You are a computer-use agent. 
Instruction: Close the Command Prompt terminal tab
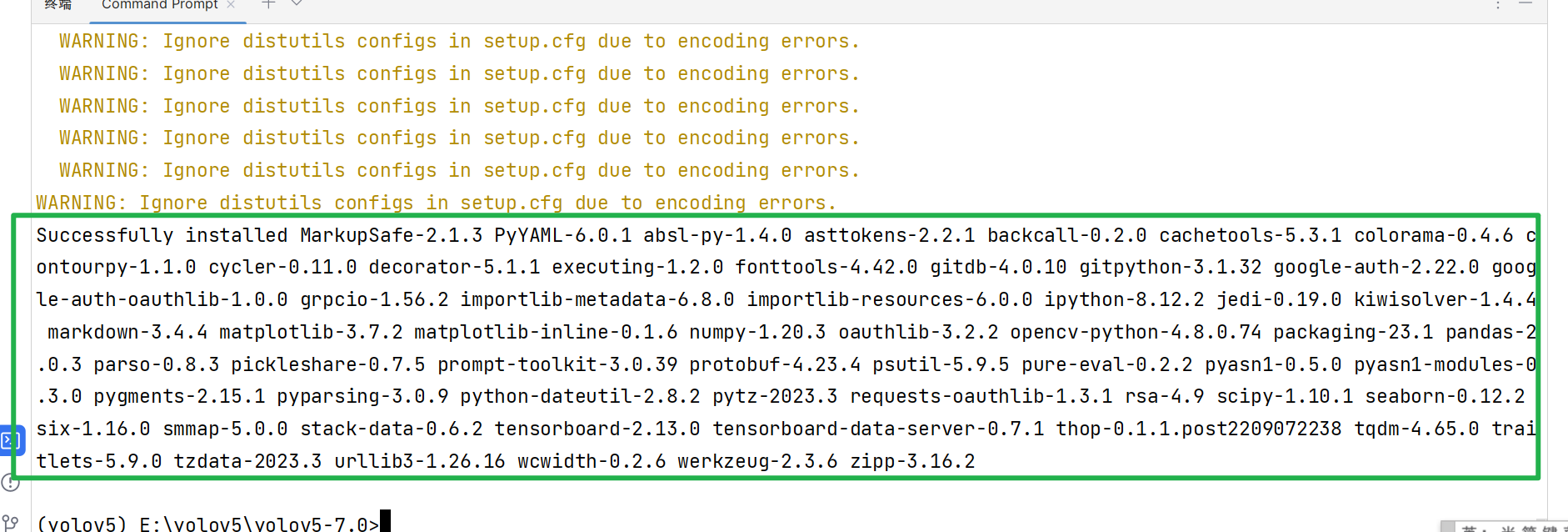pyautogui.click(x=231, y=5)
